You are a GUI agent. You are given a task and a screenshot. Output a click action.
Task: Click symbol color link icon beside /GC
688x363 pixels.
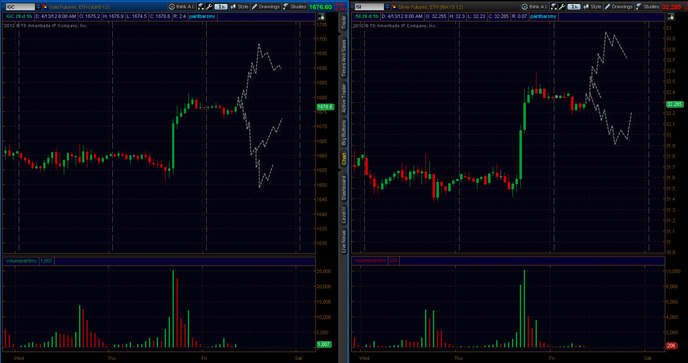click(x=44, y=7)
